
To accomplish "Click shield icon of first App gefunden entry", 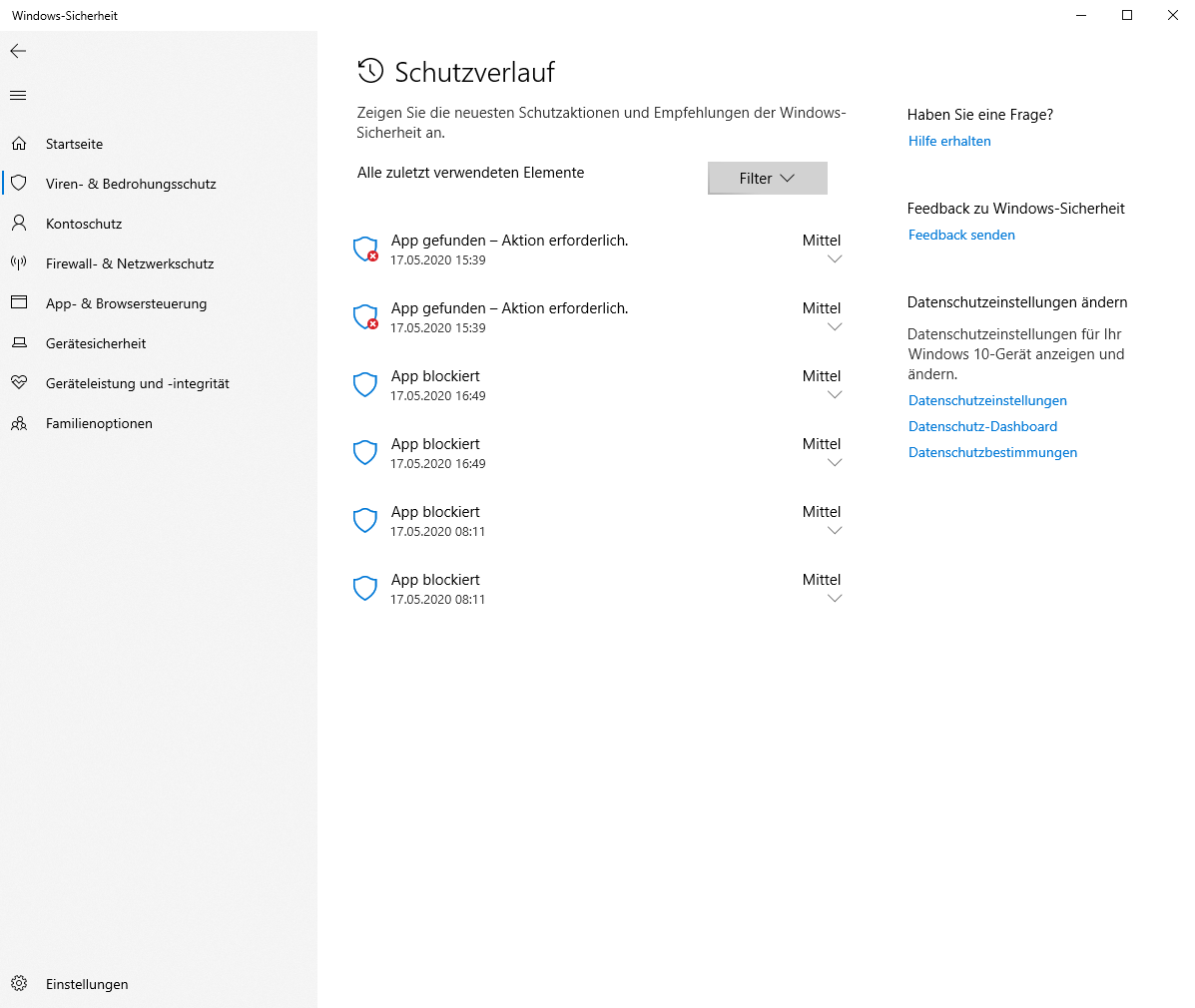I will [x=365, y=250].
